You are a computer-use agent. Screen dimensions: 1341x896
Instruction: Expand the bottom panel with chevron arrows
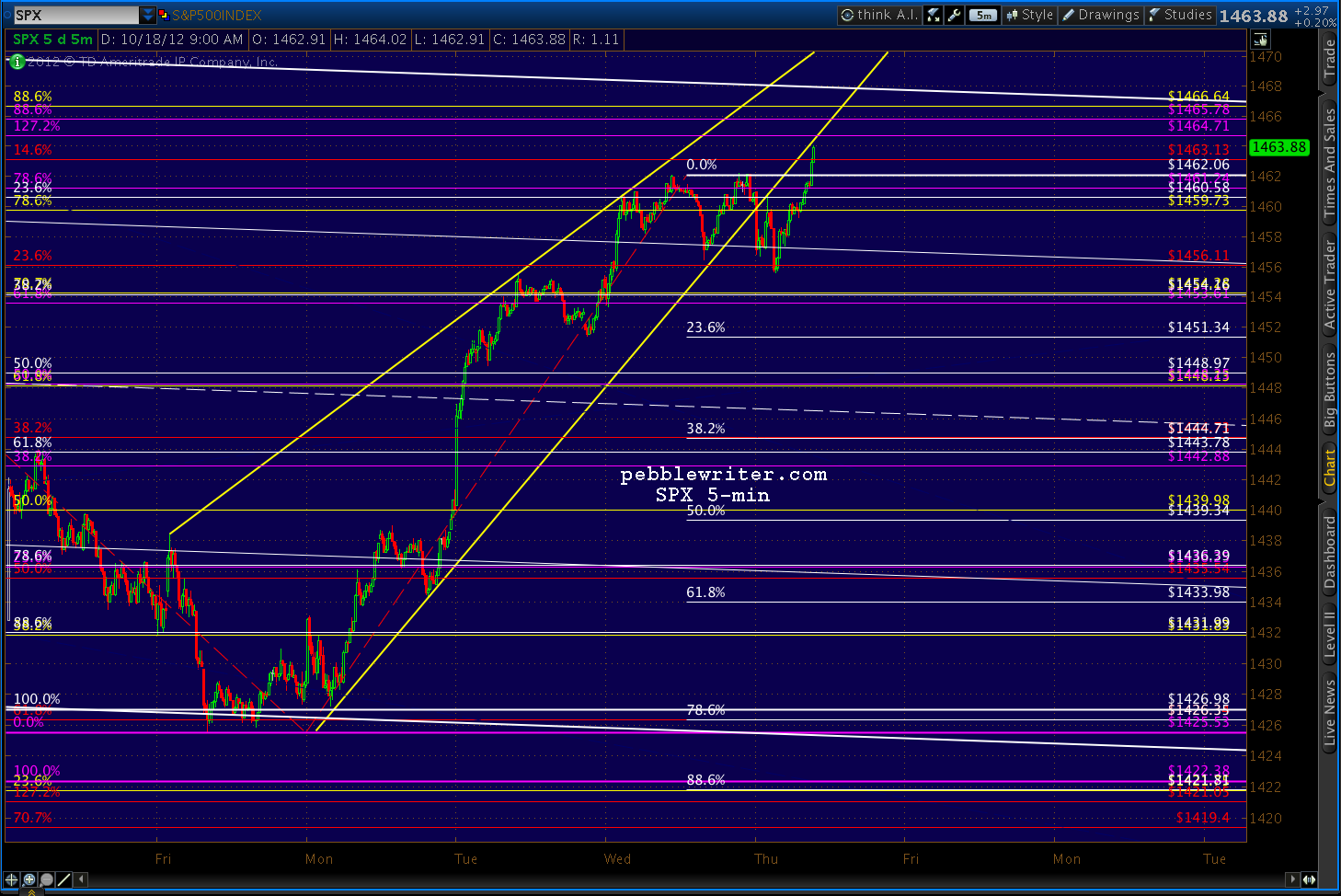tap(31, 890)
